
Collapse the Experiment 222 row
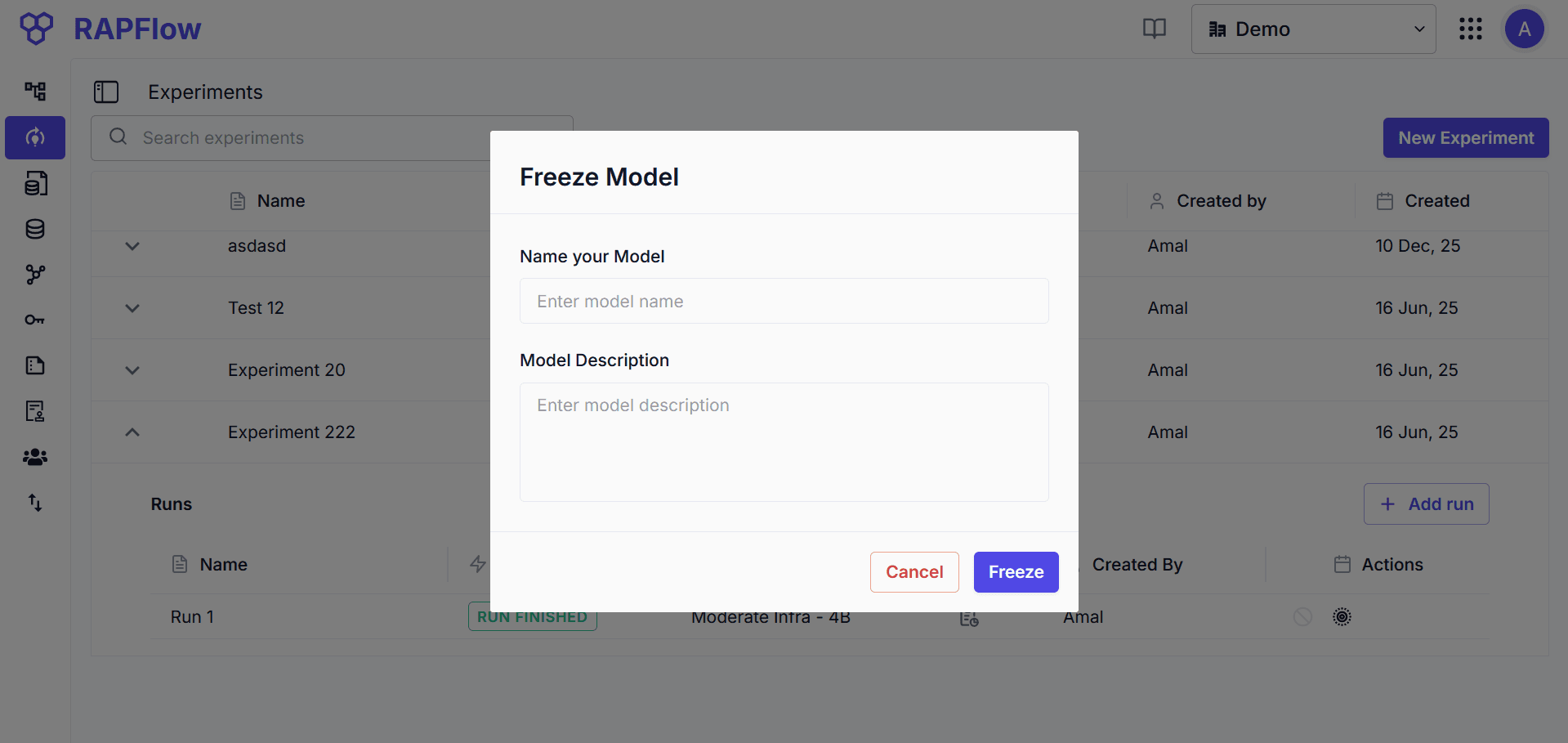(x=132, y=432)
